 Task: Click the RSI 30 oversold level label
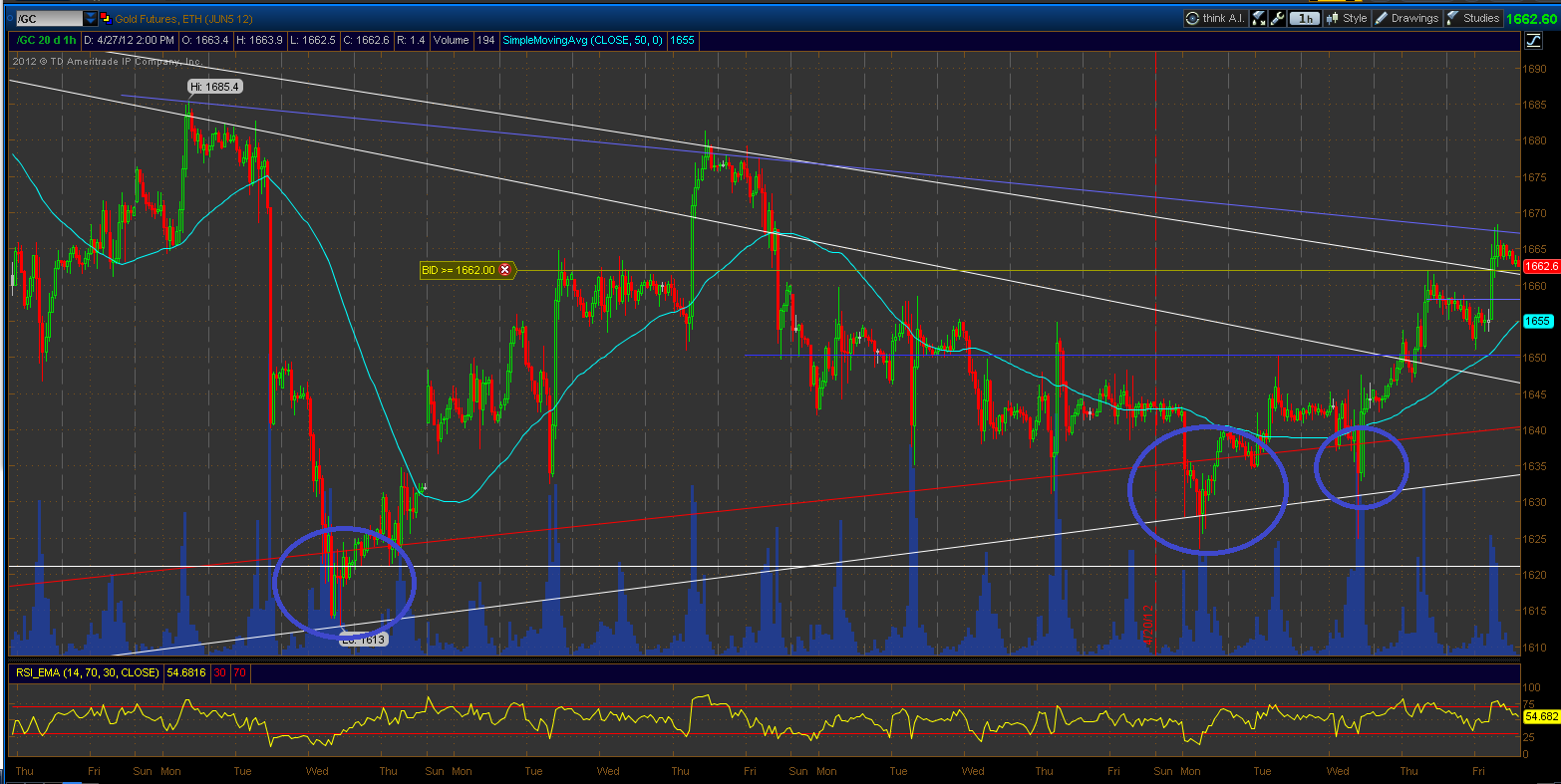tap(221, 672)
